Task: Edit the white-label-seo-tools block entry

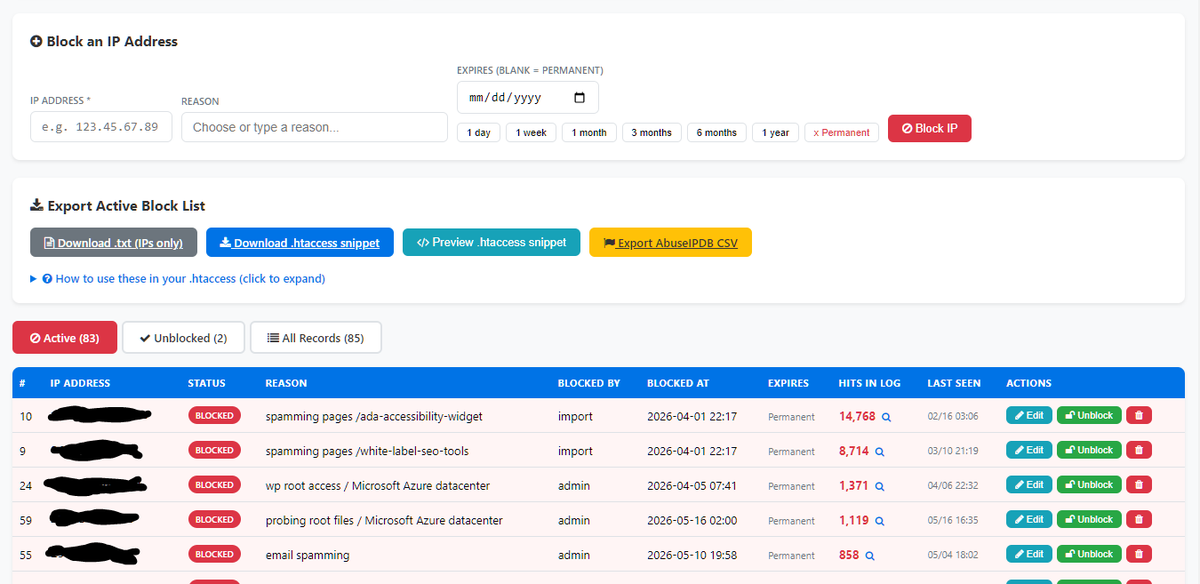Action: 1029,450
